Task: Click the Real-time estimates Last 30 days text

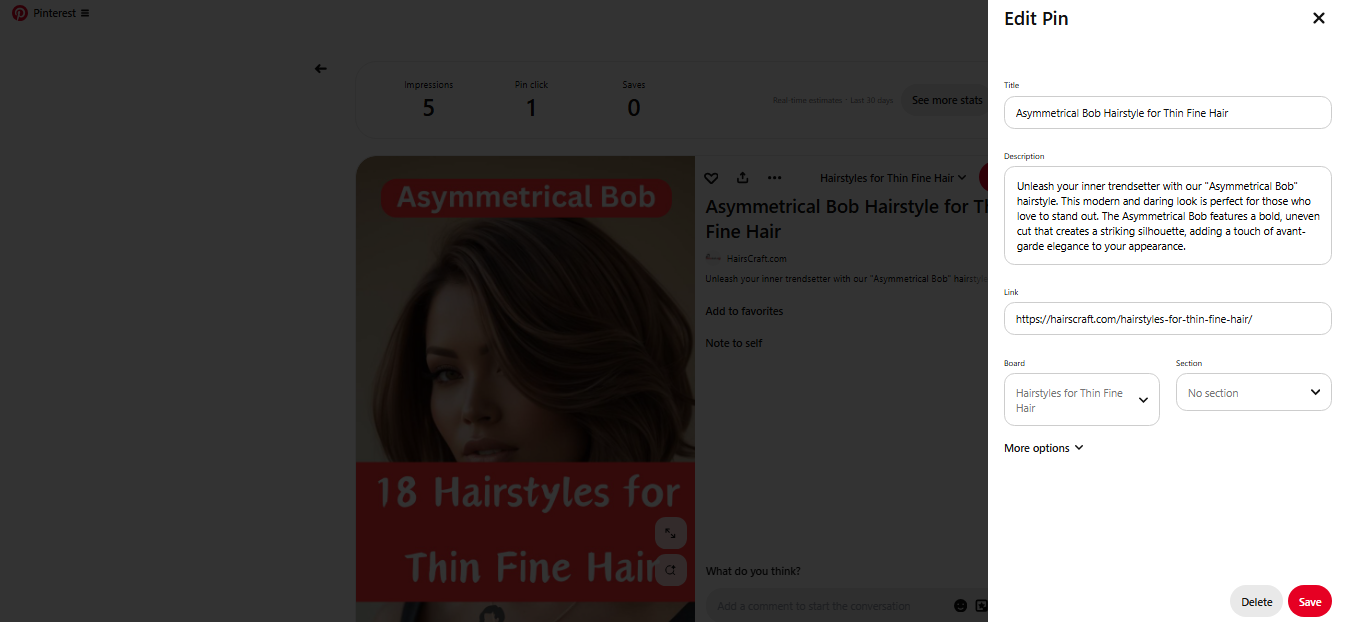Action: point(832,100)
